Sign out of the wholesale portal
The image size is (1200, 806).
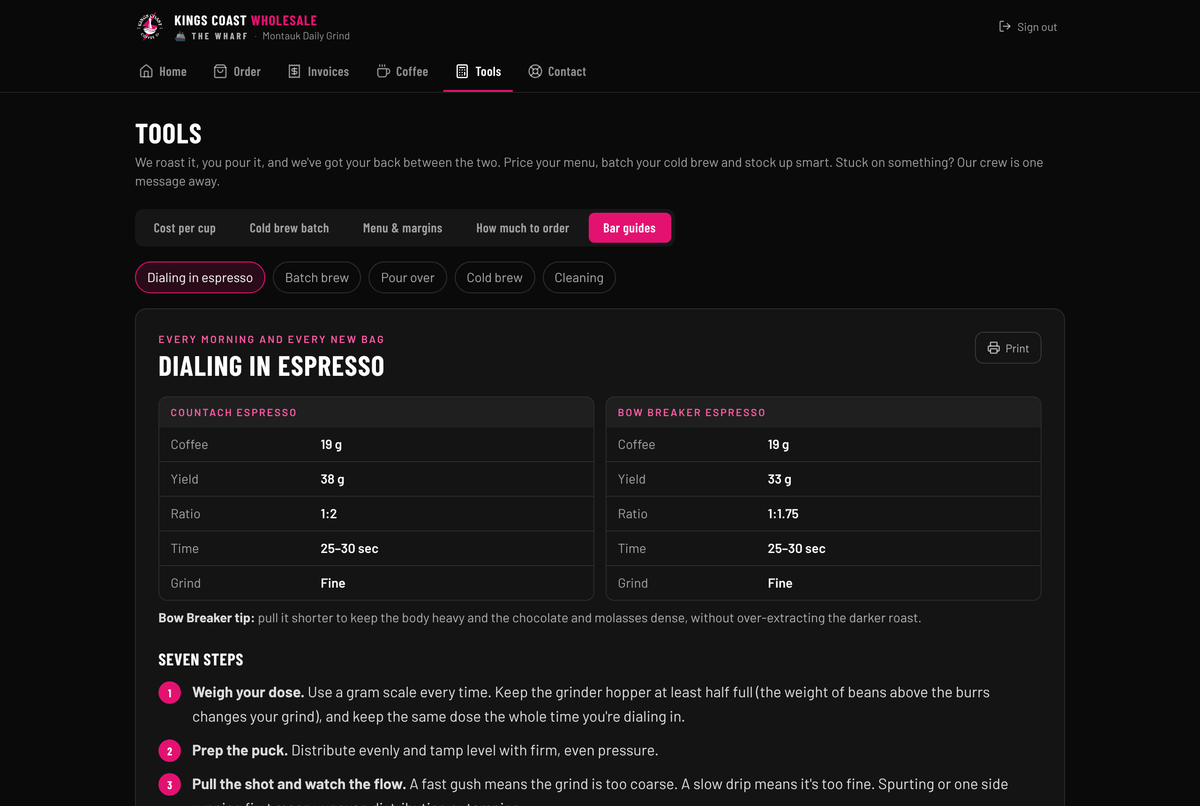1028,27
